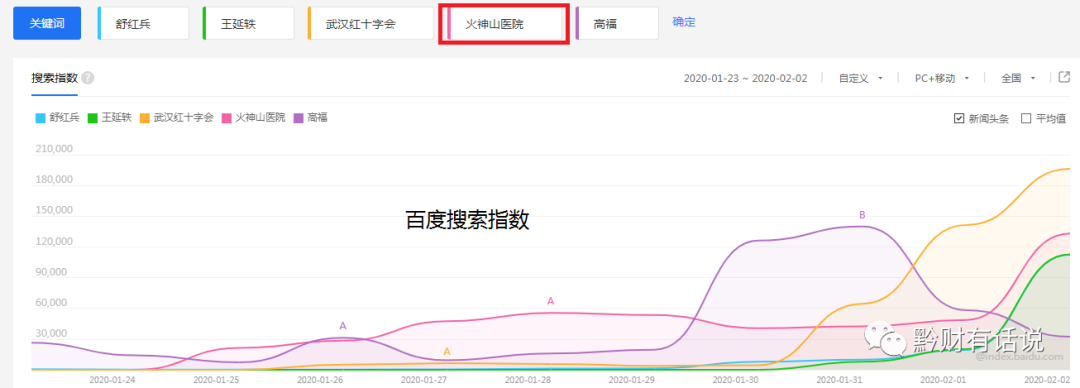The width and height of the screenshot is (1080, 388).
Task: Toggle the 王延轶 legend series
Action: (x=110, y=117)
